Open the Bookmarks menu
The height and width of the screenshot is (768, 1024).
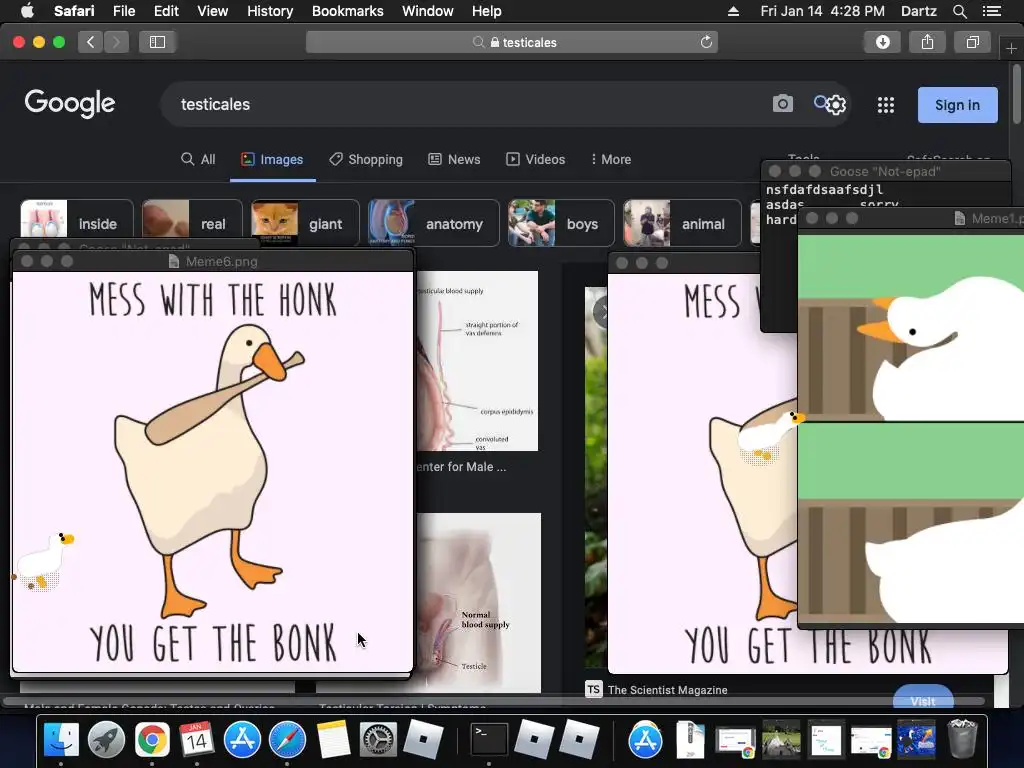coord(347,11)
